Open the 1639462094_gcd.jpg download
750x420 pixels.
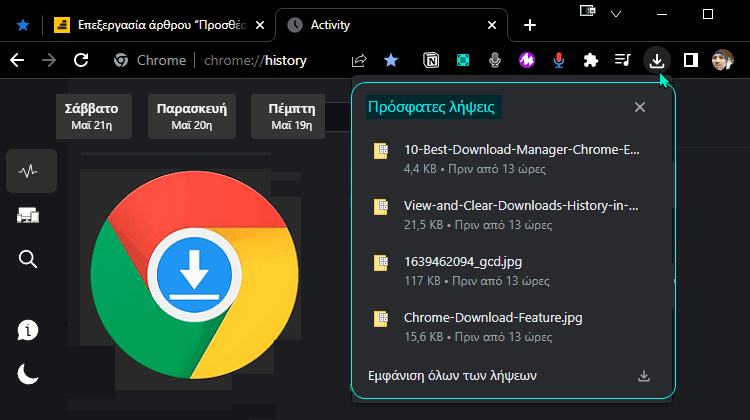461,262
